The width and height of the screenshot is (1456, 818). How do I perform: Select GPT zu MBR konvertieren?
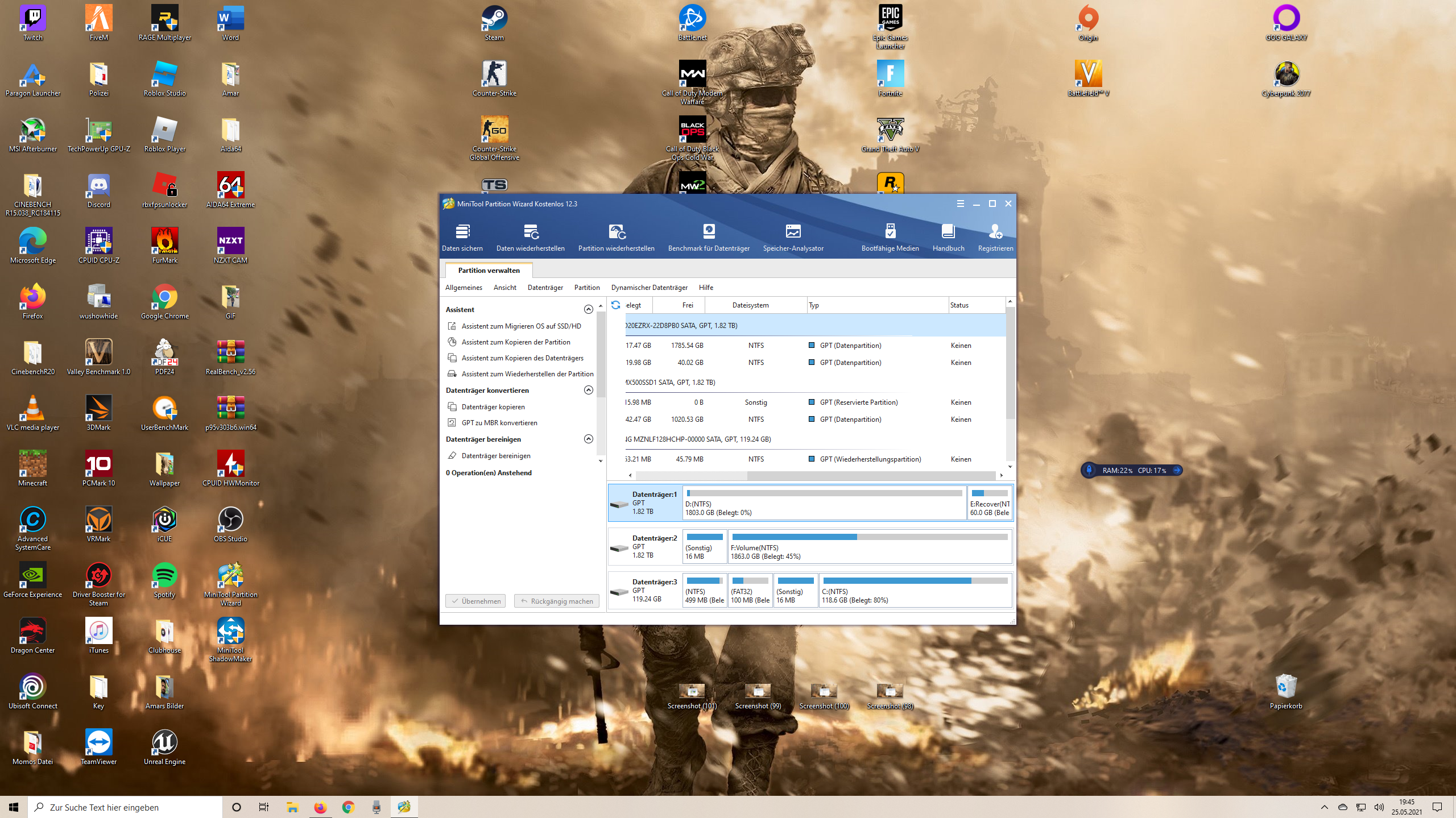(499, 422)
